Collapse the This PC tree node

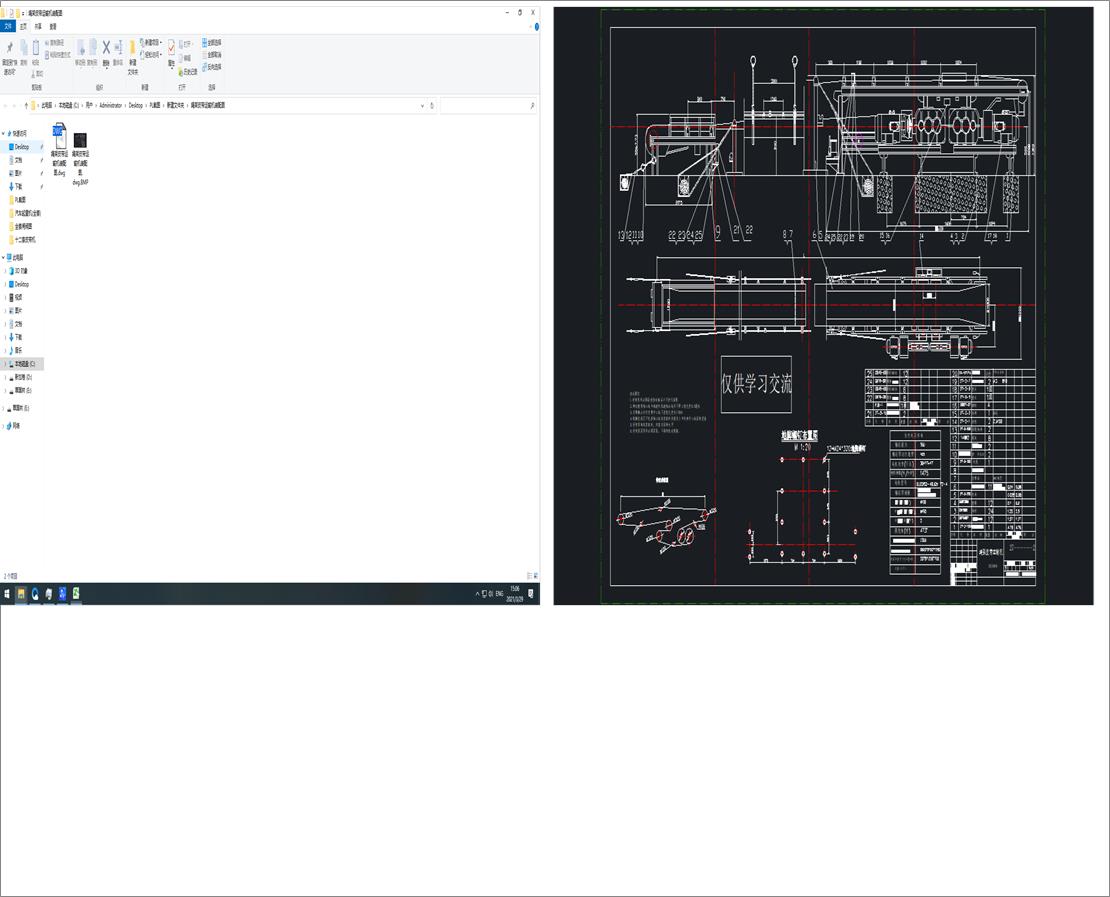[x=4, y=257]
